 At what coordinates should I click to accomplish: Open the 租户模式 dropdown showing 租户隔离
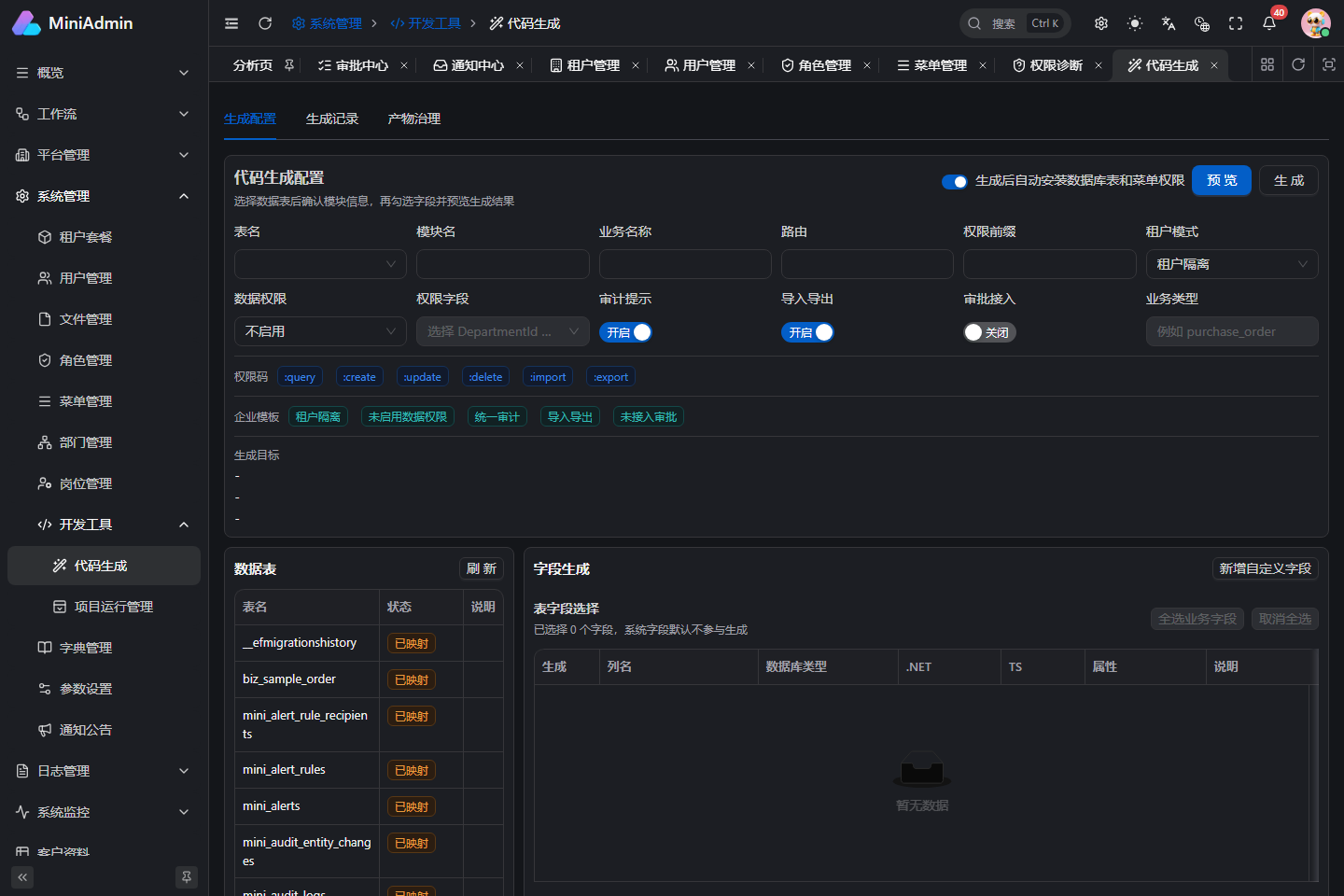(1232, 264)
